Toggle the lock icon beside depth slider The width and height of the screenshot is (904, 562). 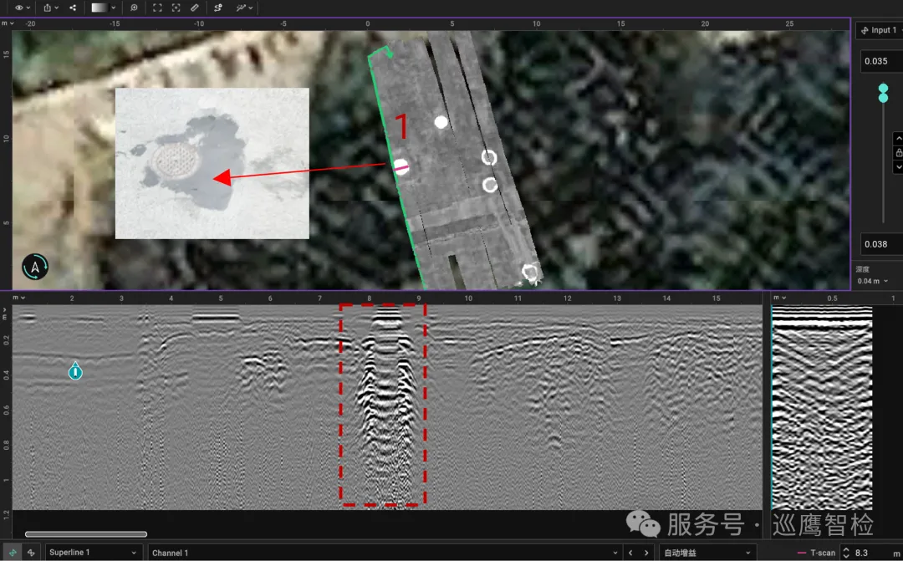(x=899, y=153)
